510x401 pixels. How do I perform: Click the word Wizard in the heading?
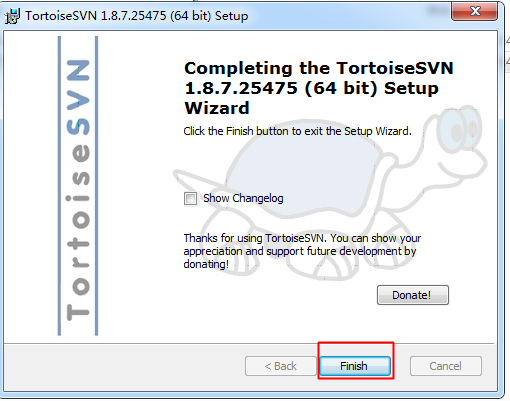pos(217,108)
